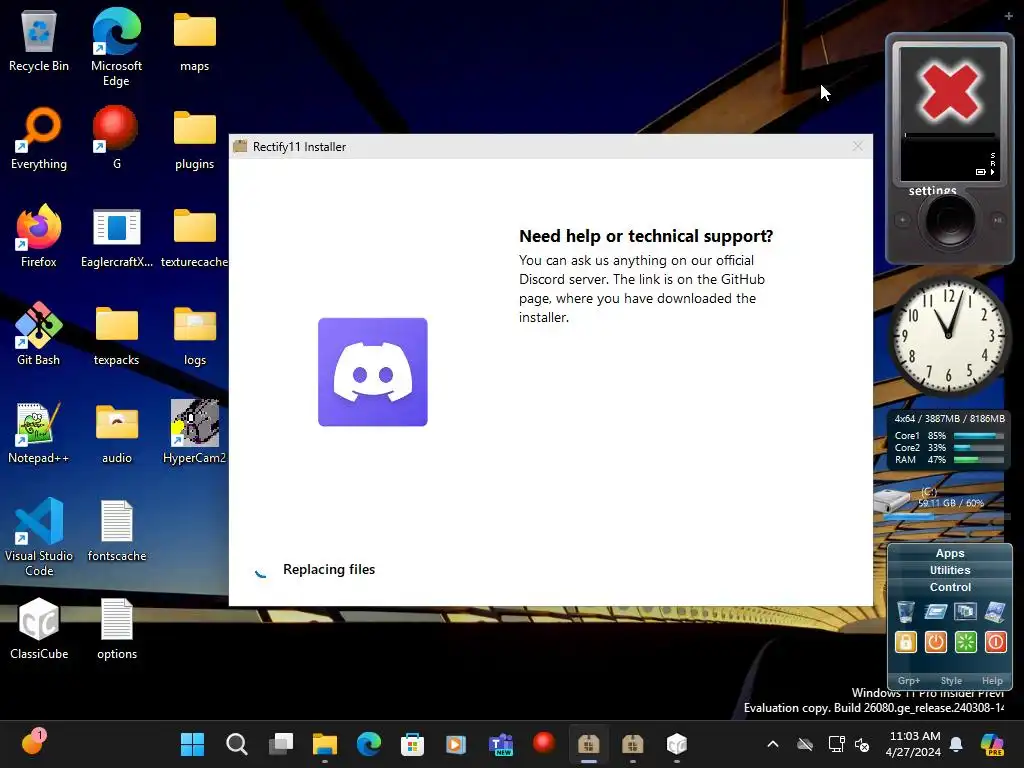The image size is (1024, 768).
Task: Open the Windows Start menu
Action: (x=192, y=744)
